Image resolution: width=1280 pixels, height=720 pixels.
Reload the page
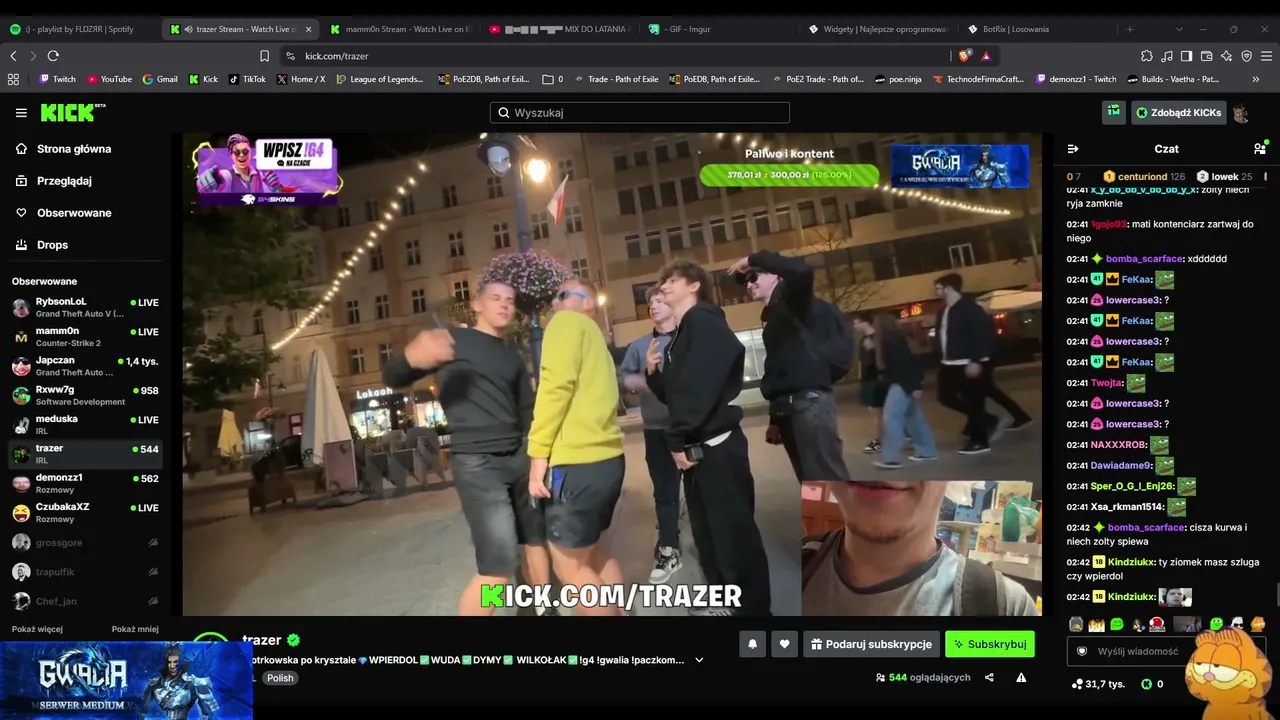[53, 56]
